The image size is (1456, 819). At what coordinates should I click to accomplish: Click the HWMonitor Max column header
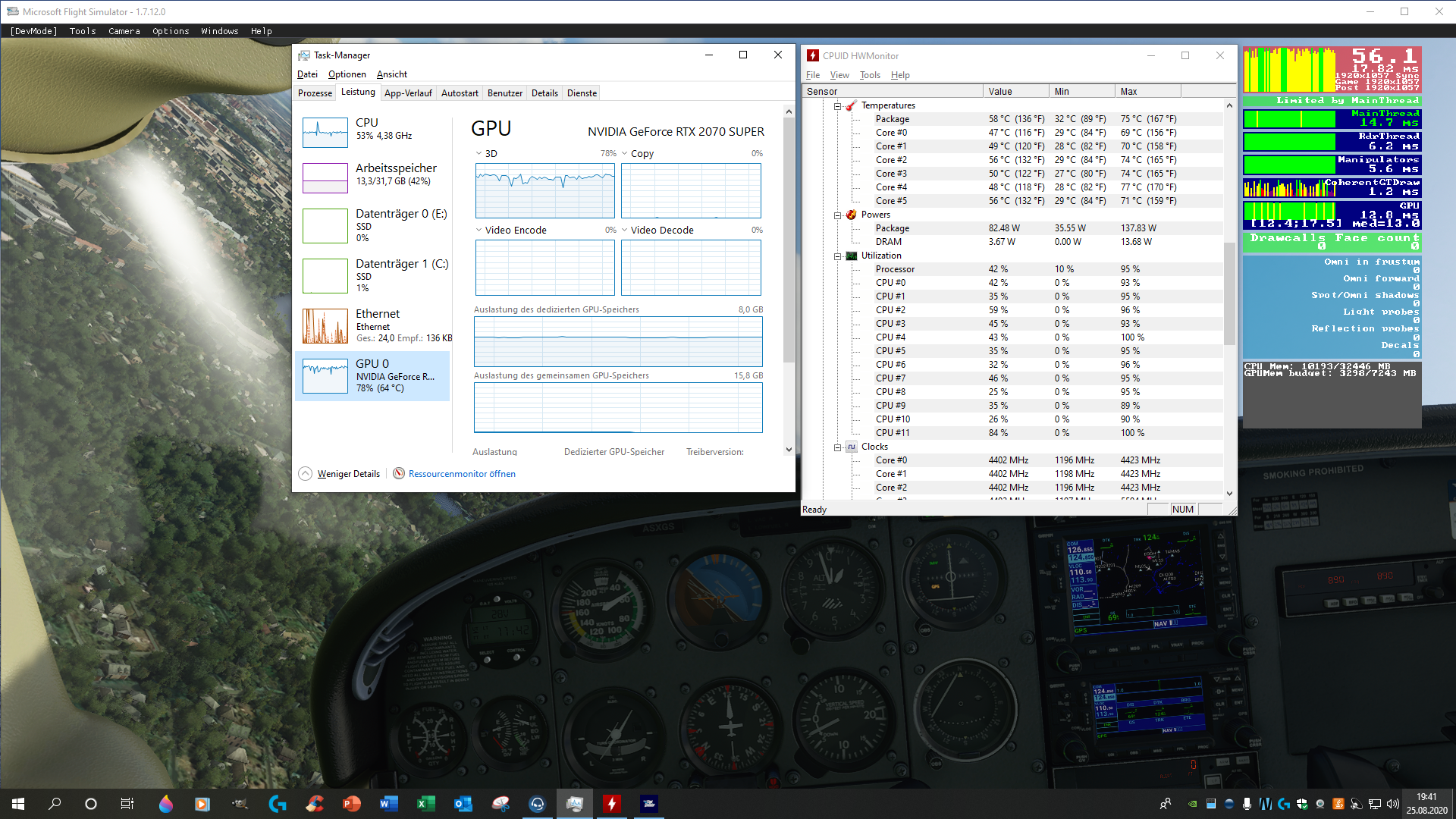[1147, 92]
